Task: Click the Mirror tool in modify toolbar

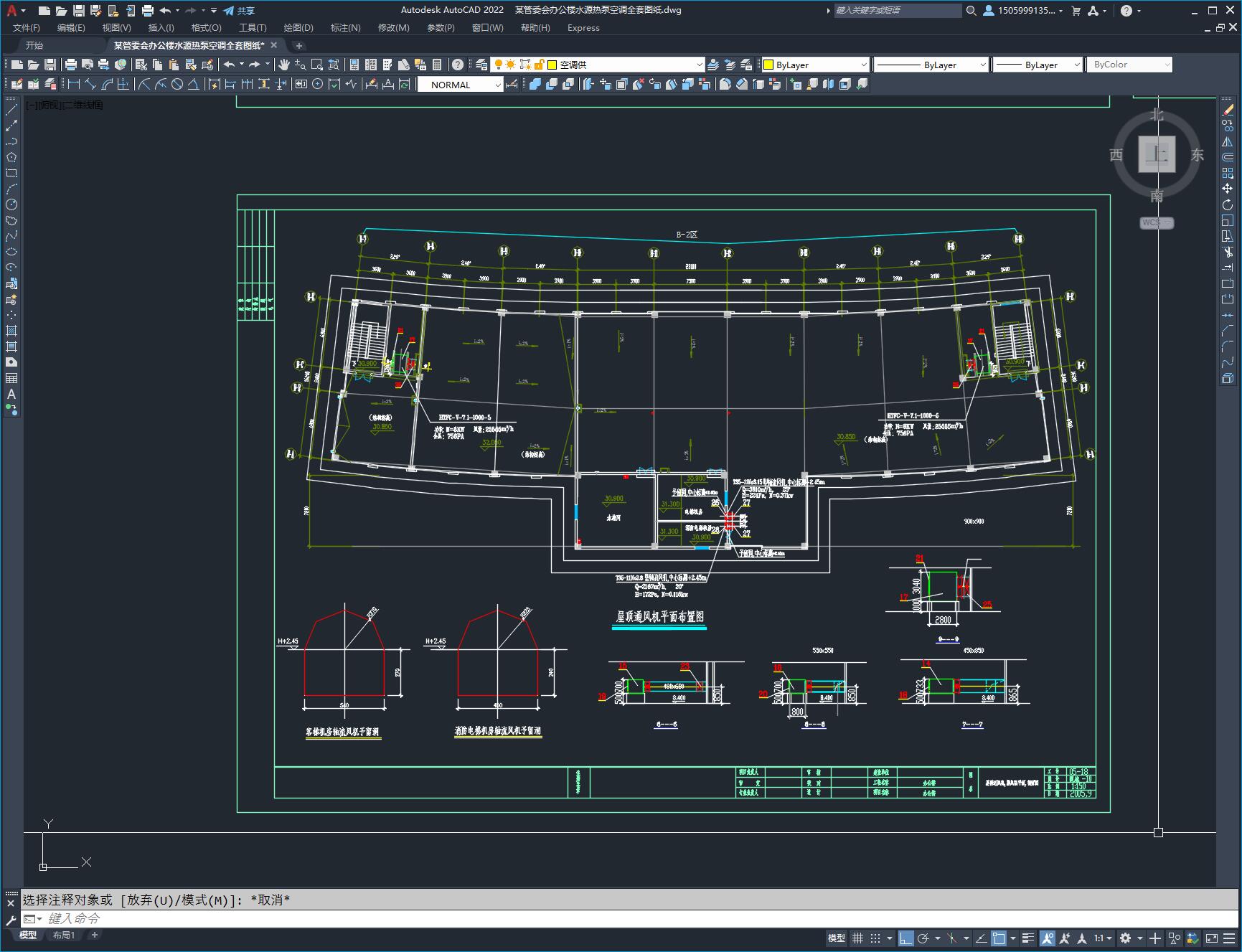Action: point(1228,141)
